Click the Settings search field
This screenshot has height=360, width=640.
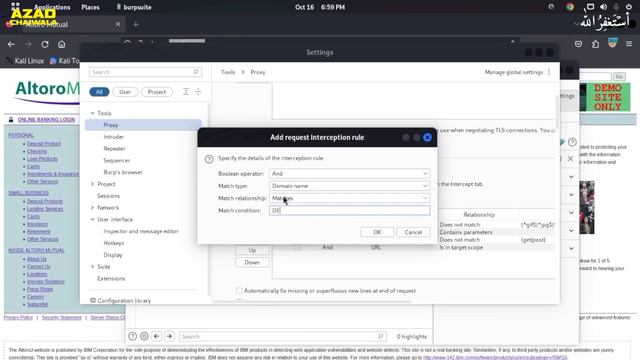click(145, 72)
